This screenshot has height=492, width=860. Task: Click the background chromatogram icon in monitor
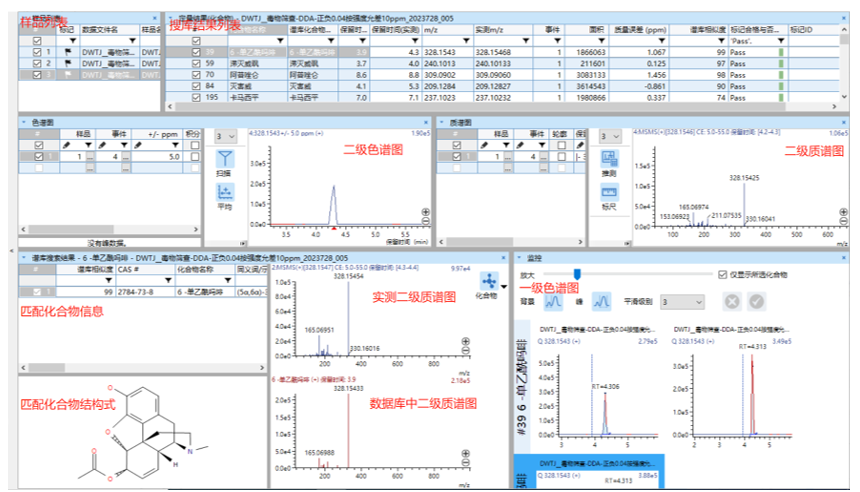click(x=553, y=301)
